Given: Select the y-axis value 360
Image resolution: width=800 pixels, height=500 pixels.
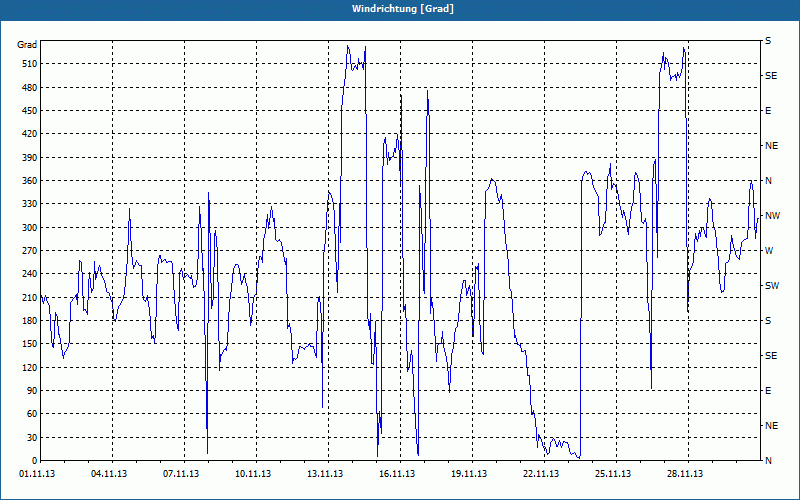Looking at the screenshot, I should 29,181.
